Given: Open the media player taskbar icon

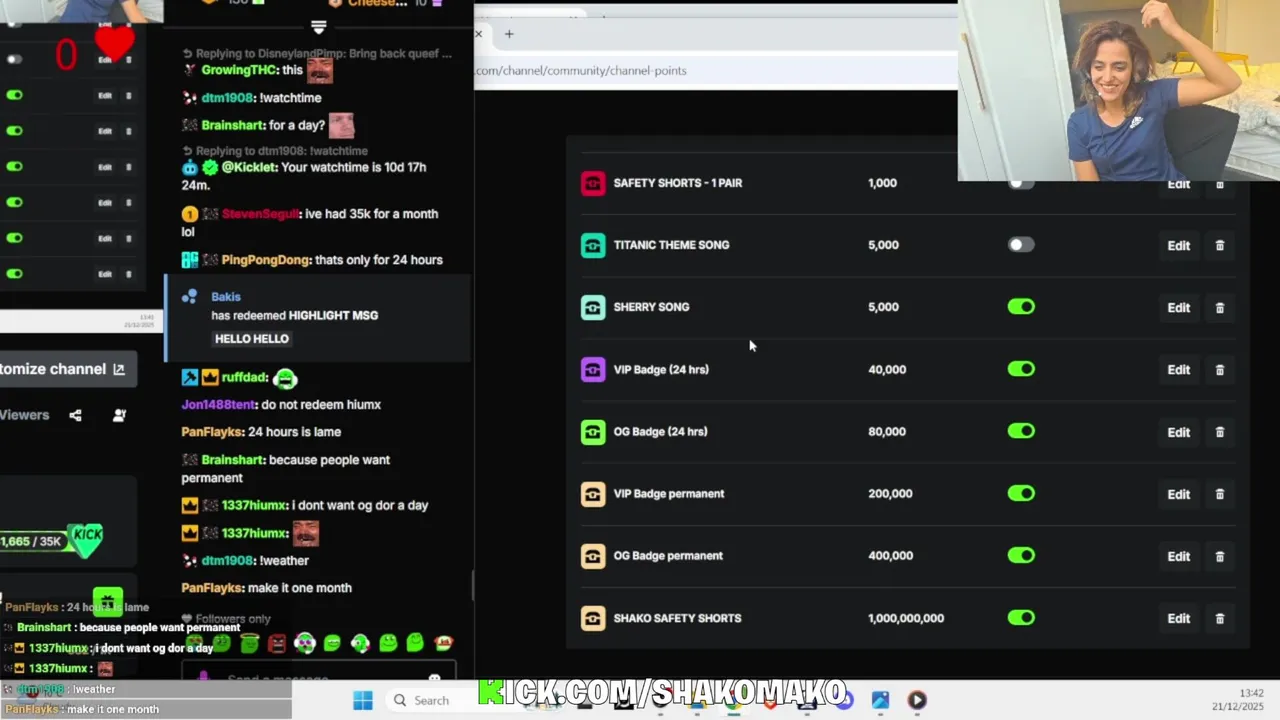Looking at the screenshot, I should pyautogui.click(x=917, y=700).
